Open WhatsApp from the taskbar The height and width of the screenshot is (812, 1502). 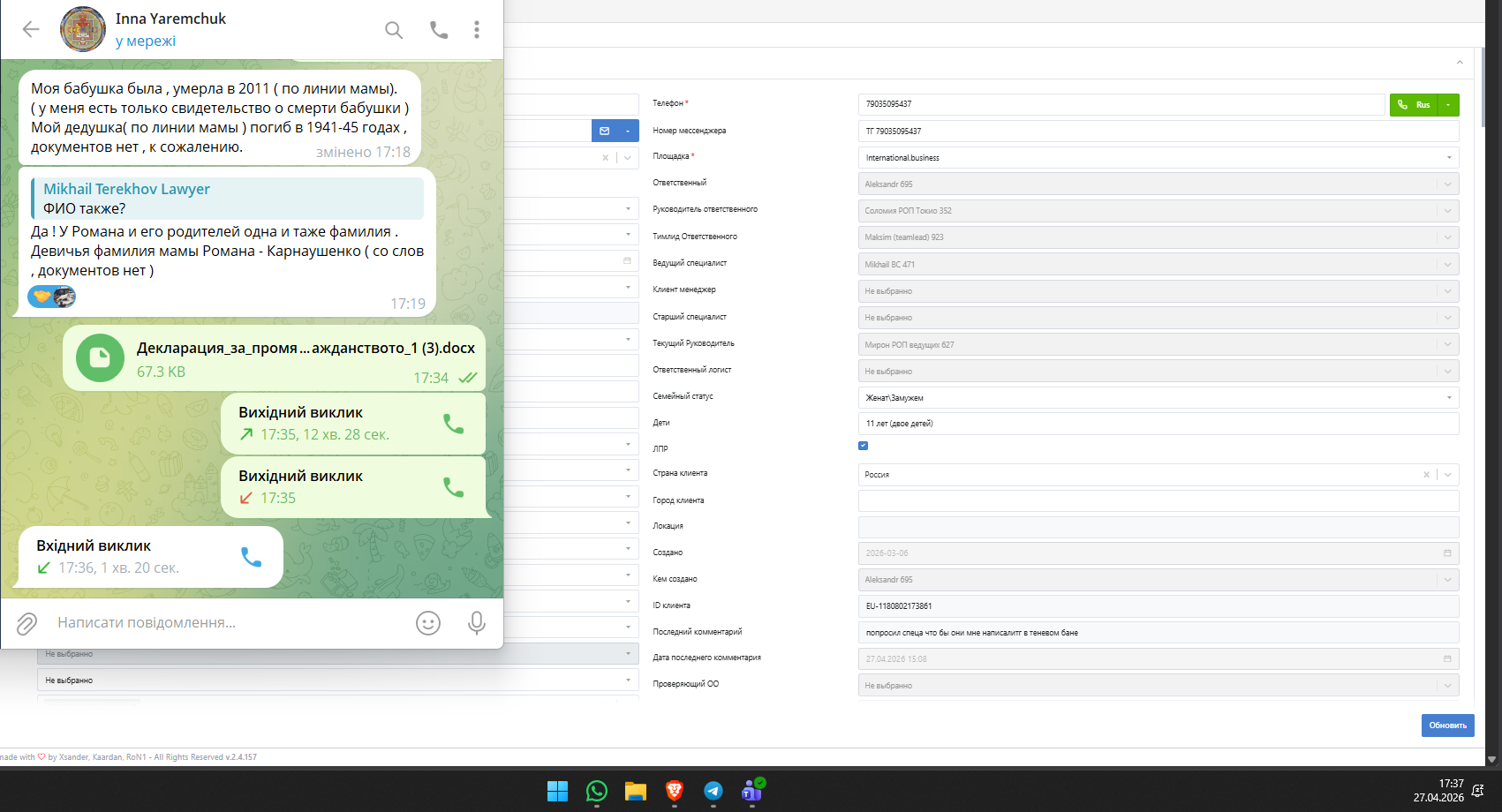tap(597, 791)
